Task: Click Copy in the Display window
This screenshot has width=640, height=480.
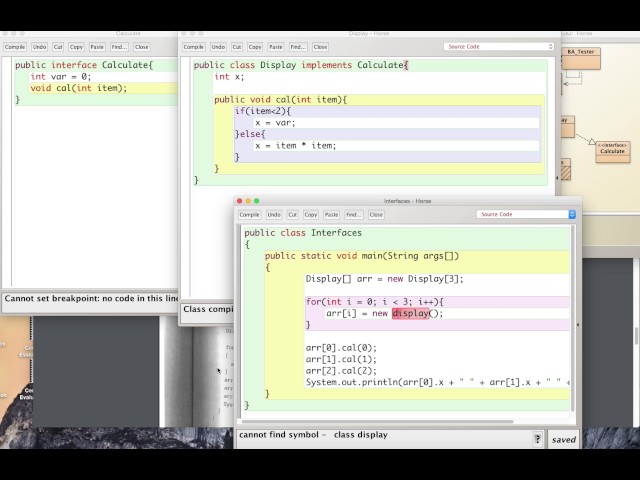Action: click(255, 47)
